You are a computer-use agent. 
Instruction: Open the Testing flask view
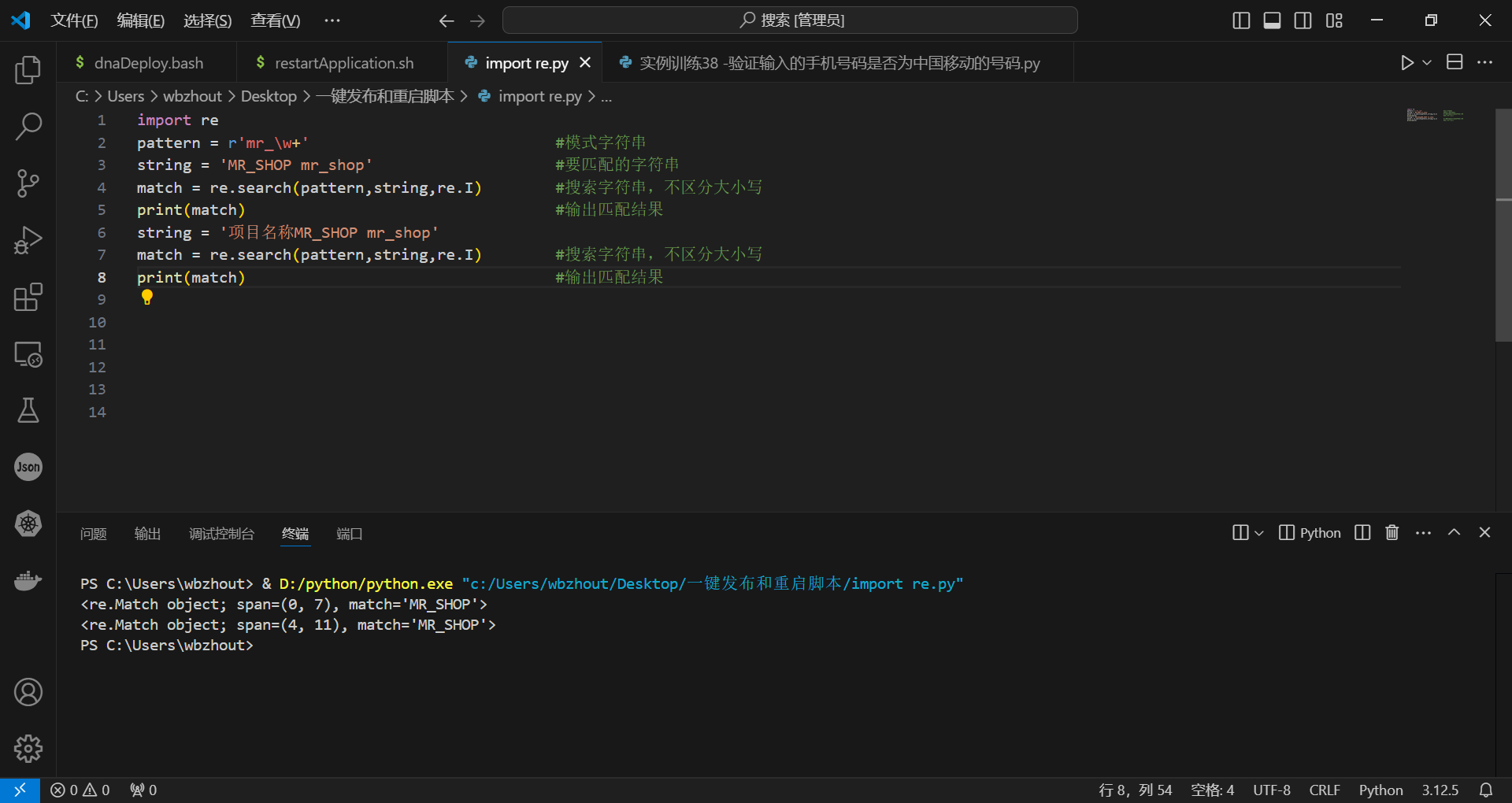click(28, 410)
